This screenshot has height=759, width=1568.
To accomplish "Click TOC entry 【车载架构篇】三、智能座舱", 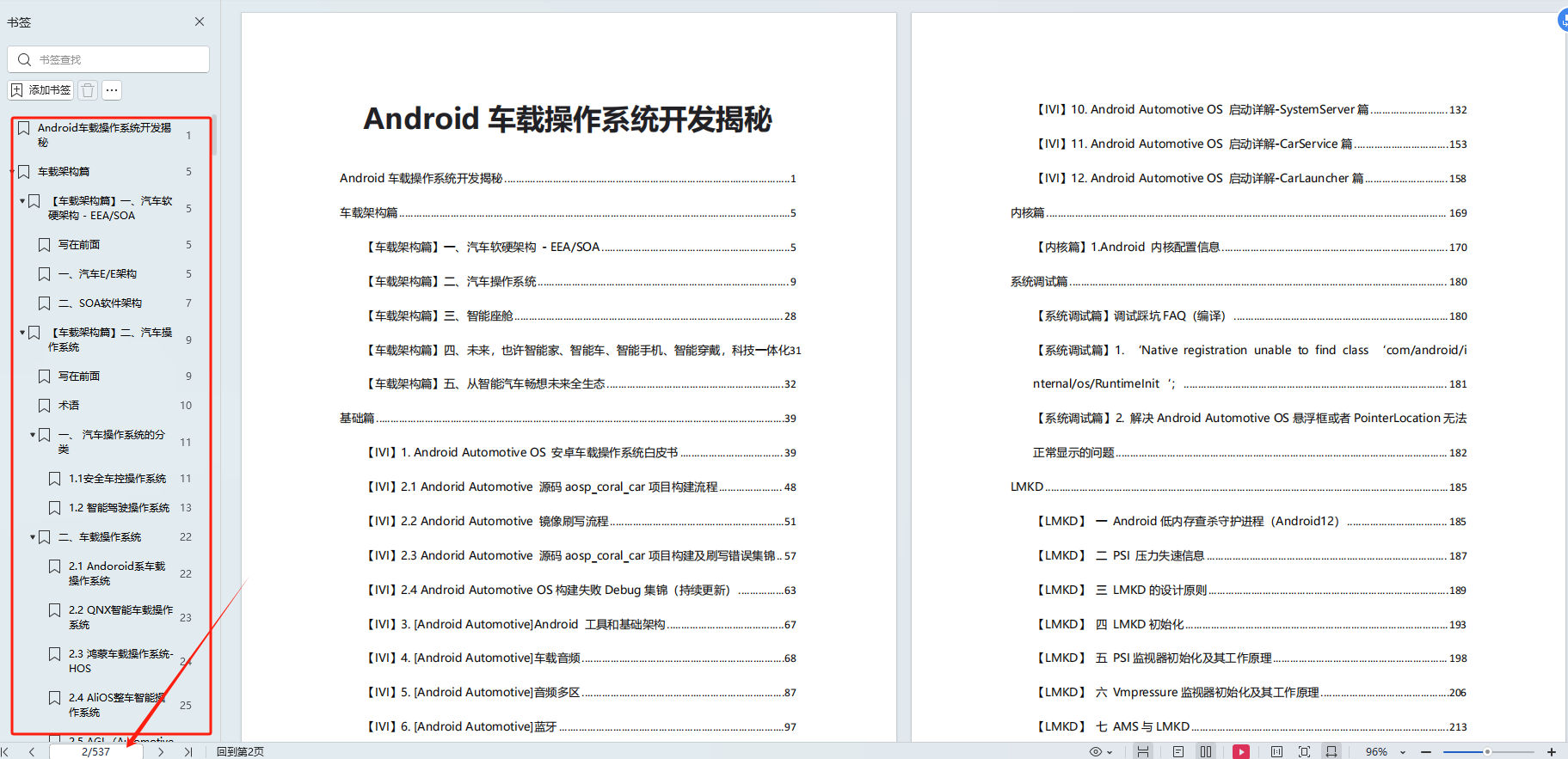I will coord(581,315).
